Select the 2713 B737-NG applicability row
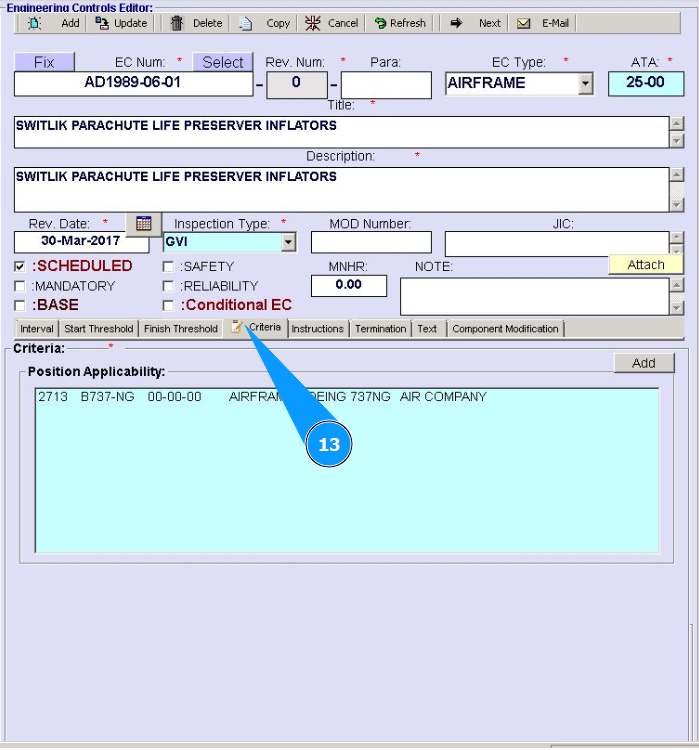This screenshot has height=750, width=699. point(347,397)
